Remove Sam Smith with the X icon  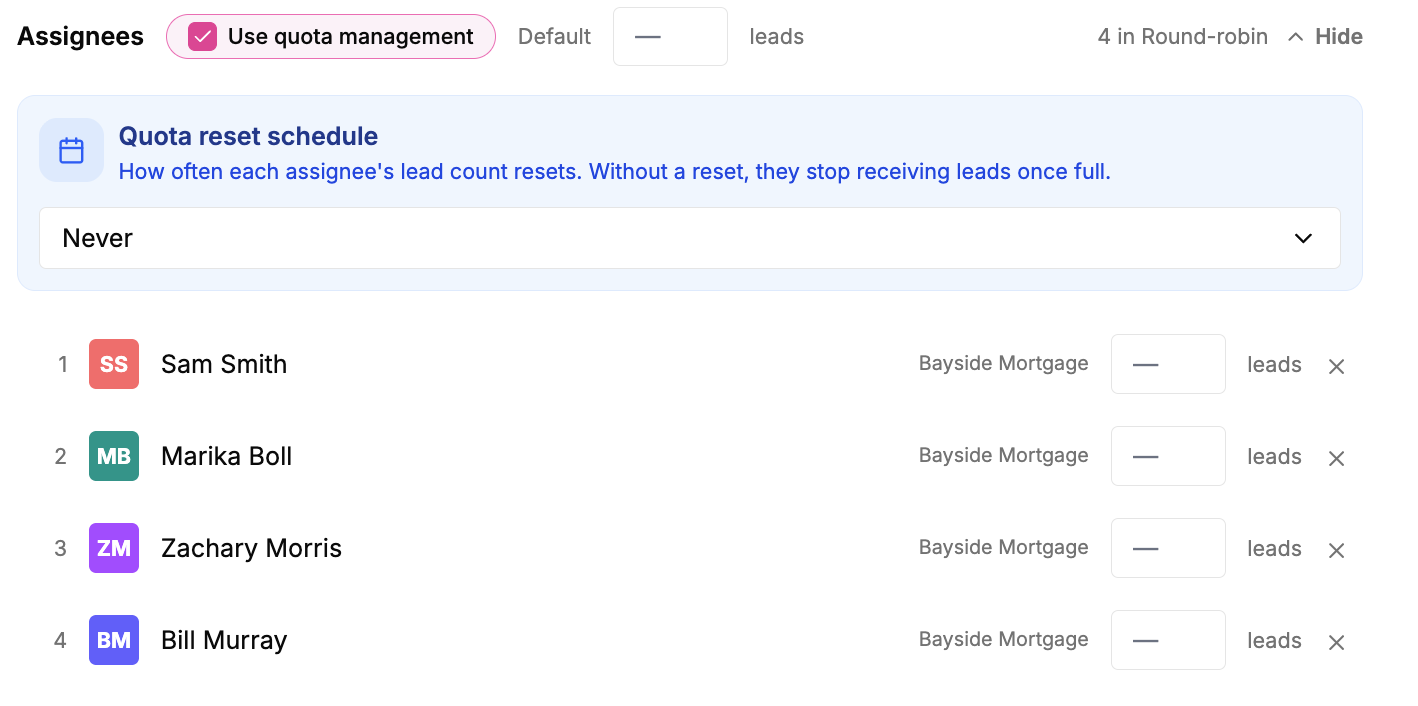click(1336, 366)
